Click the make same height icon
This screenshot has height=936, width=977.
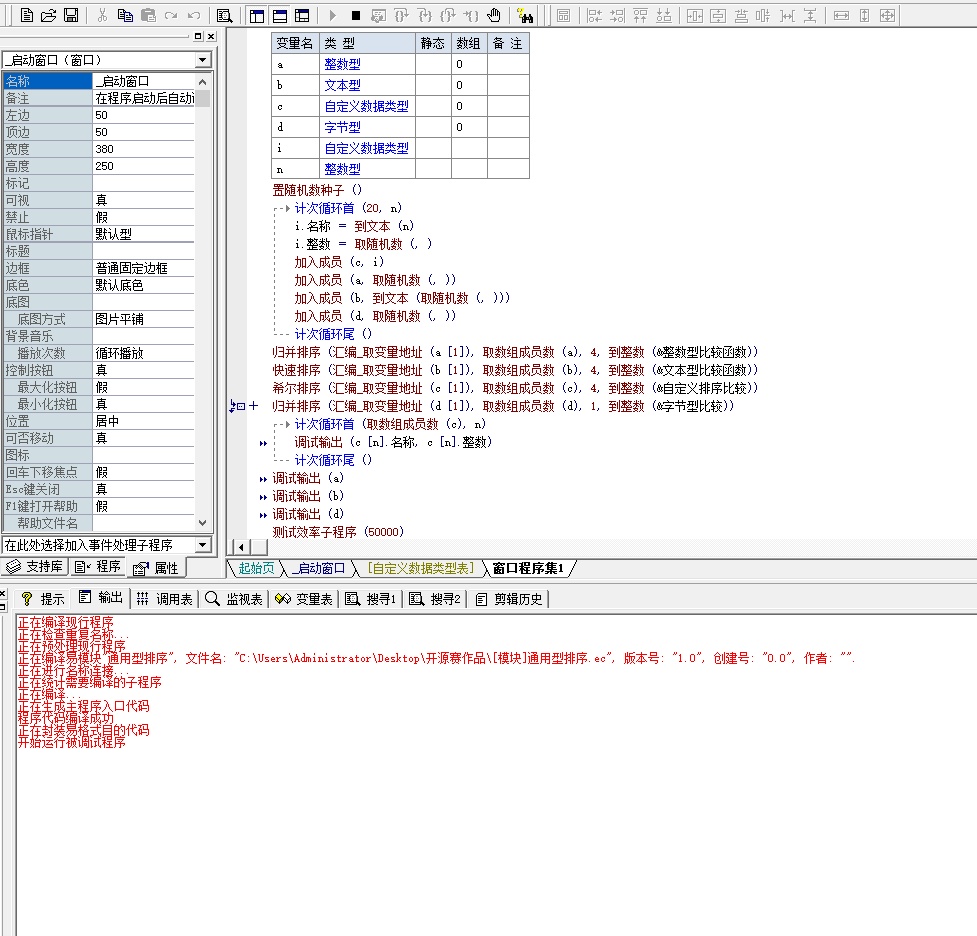point(864,15)
